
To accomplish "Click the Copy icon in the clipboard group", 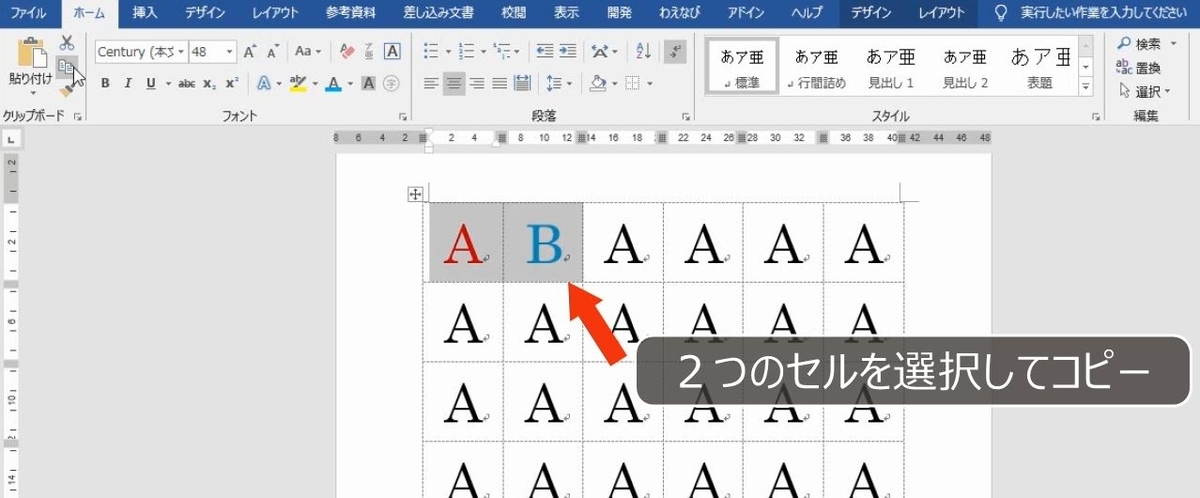I will [66, 66].
